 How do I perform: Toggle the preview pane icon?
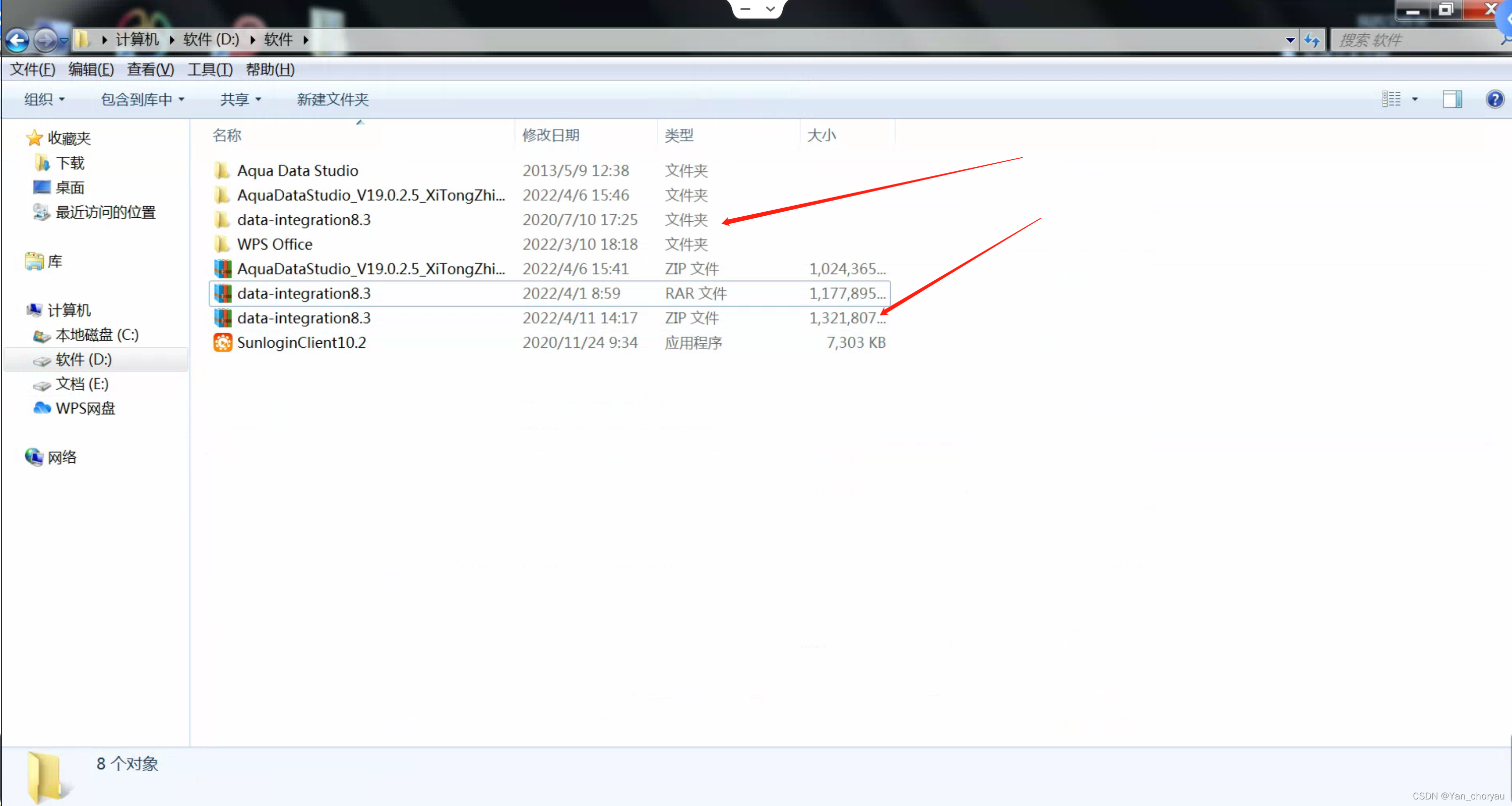click(1452, 99)
